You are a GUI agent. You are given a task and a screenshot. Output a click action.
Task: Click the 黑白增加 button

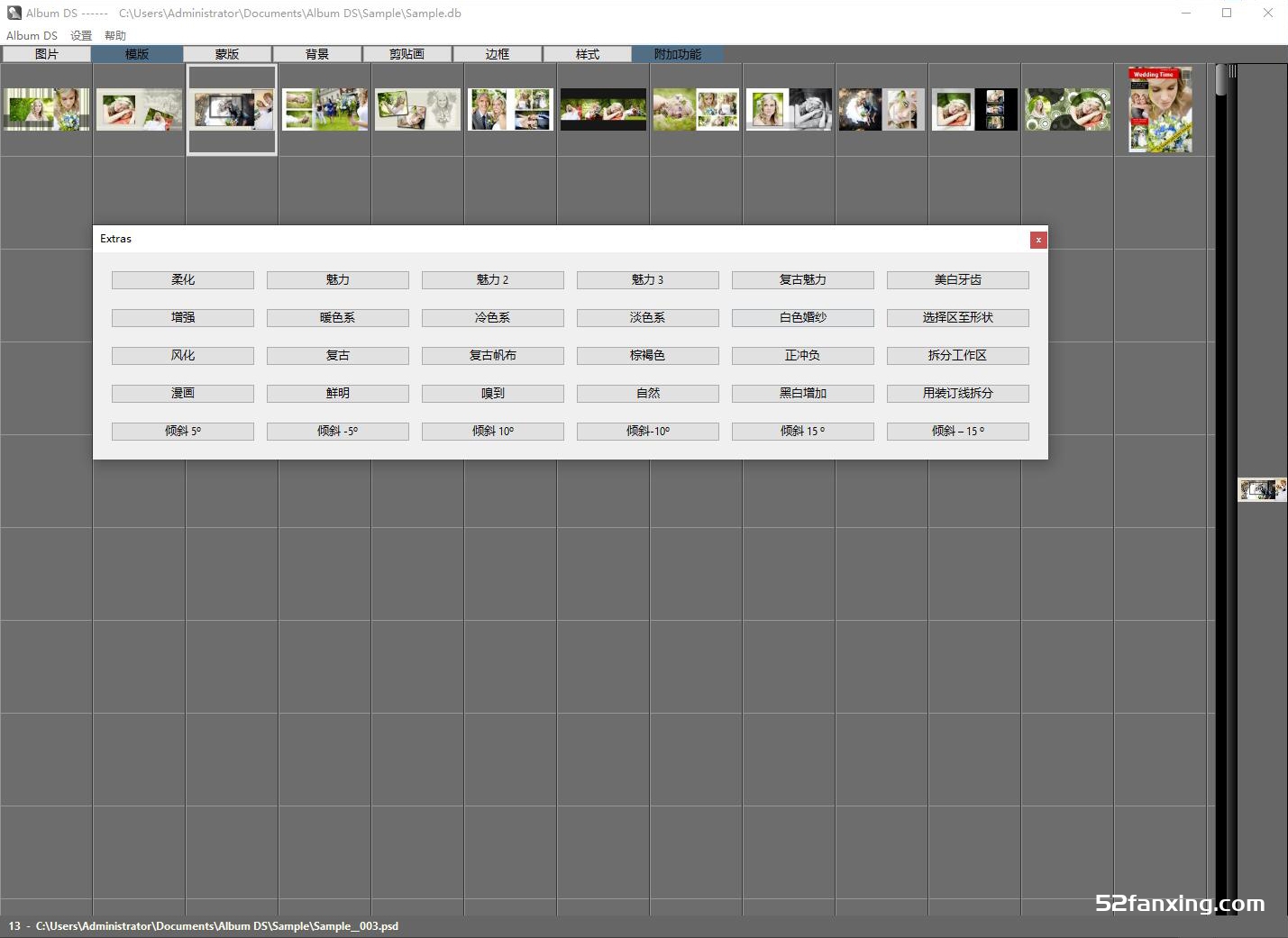click(x=803, y=394)
